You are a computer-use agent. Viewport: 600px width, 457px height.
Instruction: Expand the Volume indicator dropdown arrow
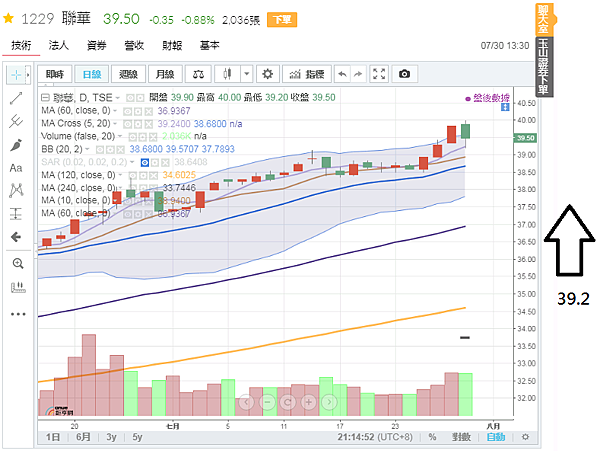tap(120, 136)
